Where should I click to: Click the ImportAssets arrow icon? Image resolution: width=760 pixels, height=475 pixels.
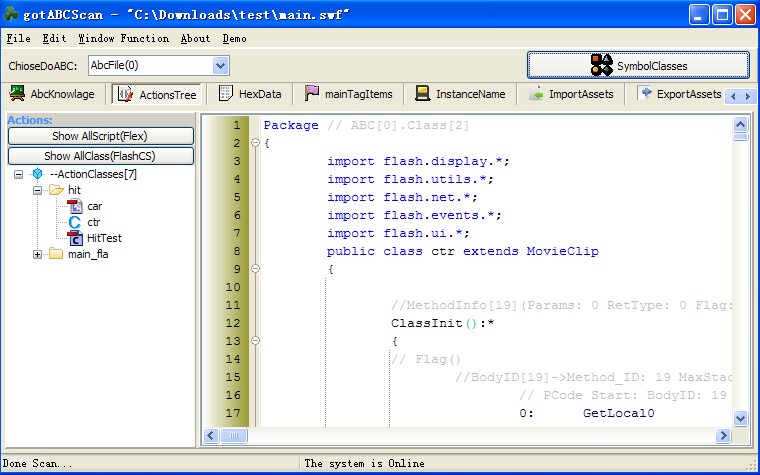click(x=536, y=93)
